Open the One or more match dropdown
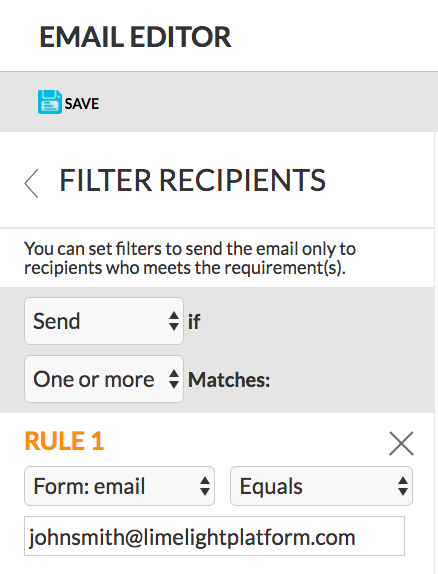 point(104,379)
